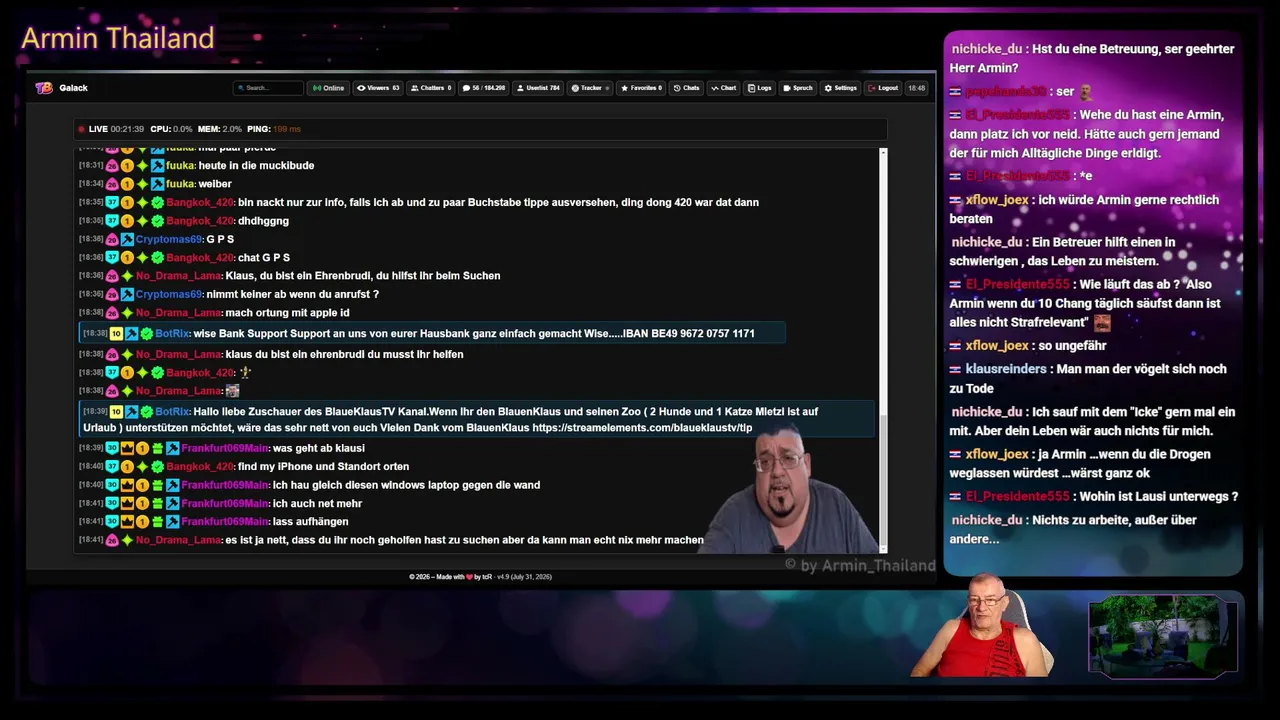
Task: Click the PING 199 ms value
Action: [287, 129]
